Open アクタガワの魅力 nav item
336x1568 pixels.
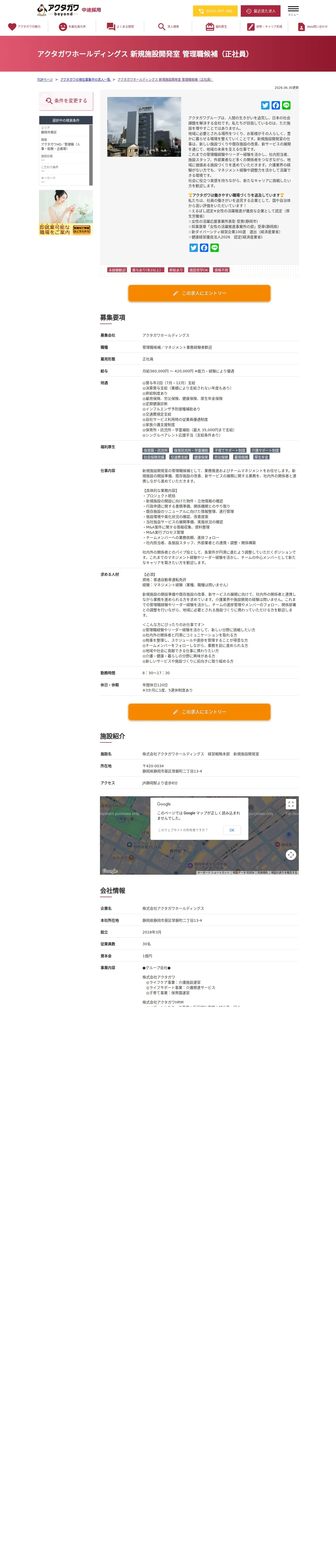click(x=24, y=27)
